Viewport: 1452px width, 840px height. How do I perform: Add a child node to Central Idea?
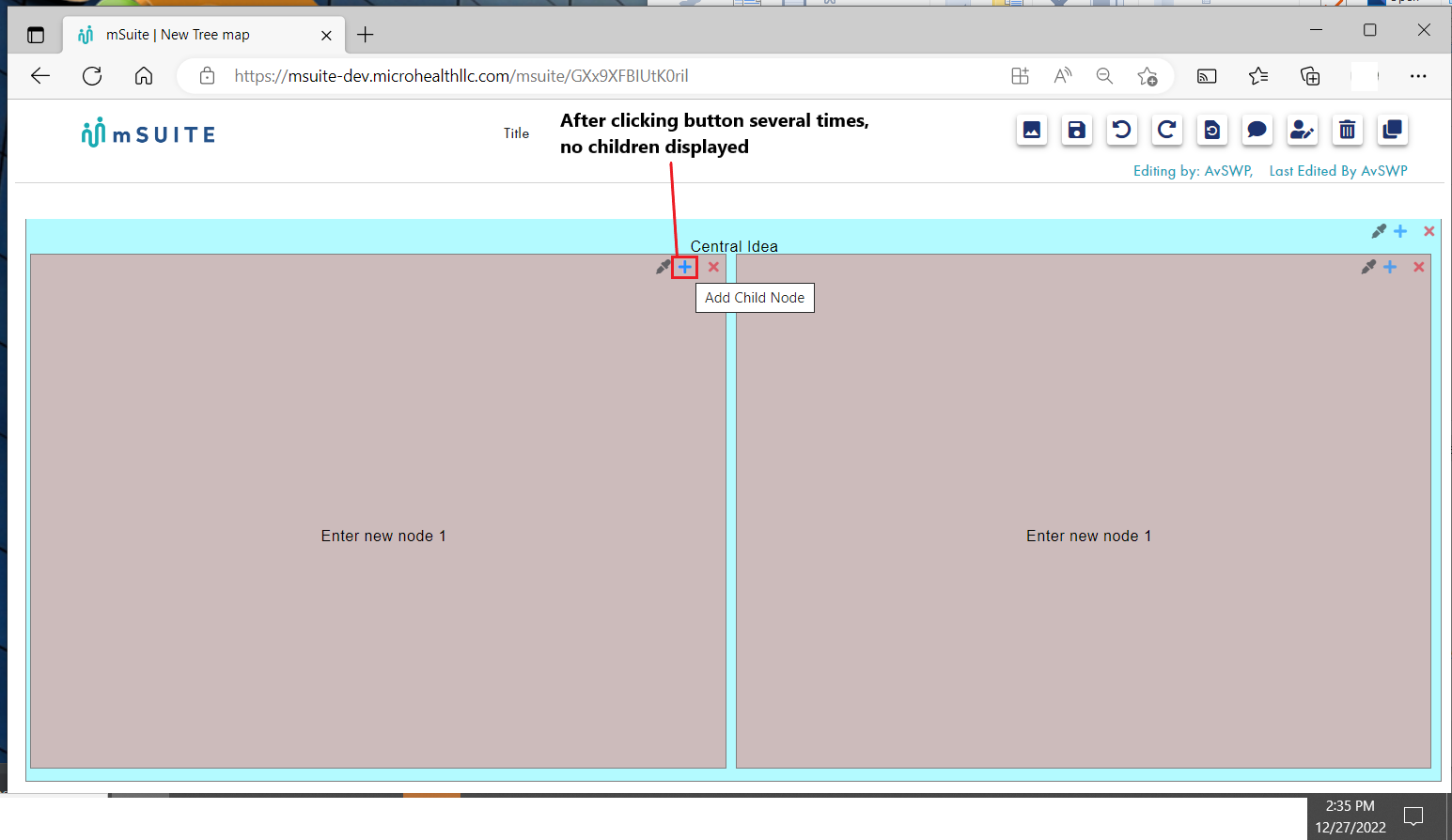click(x=1400, y=230)
